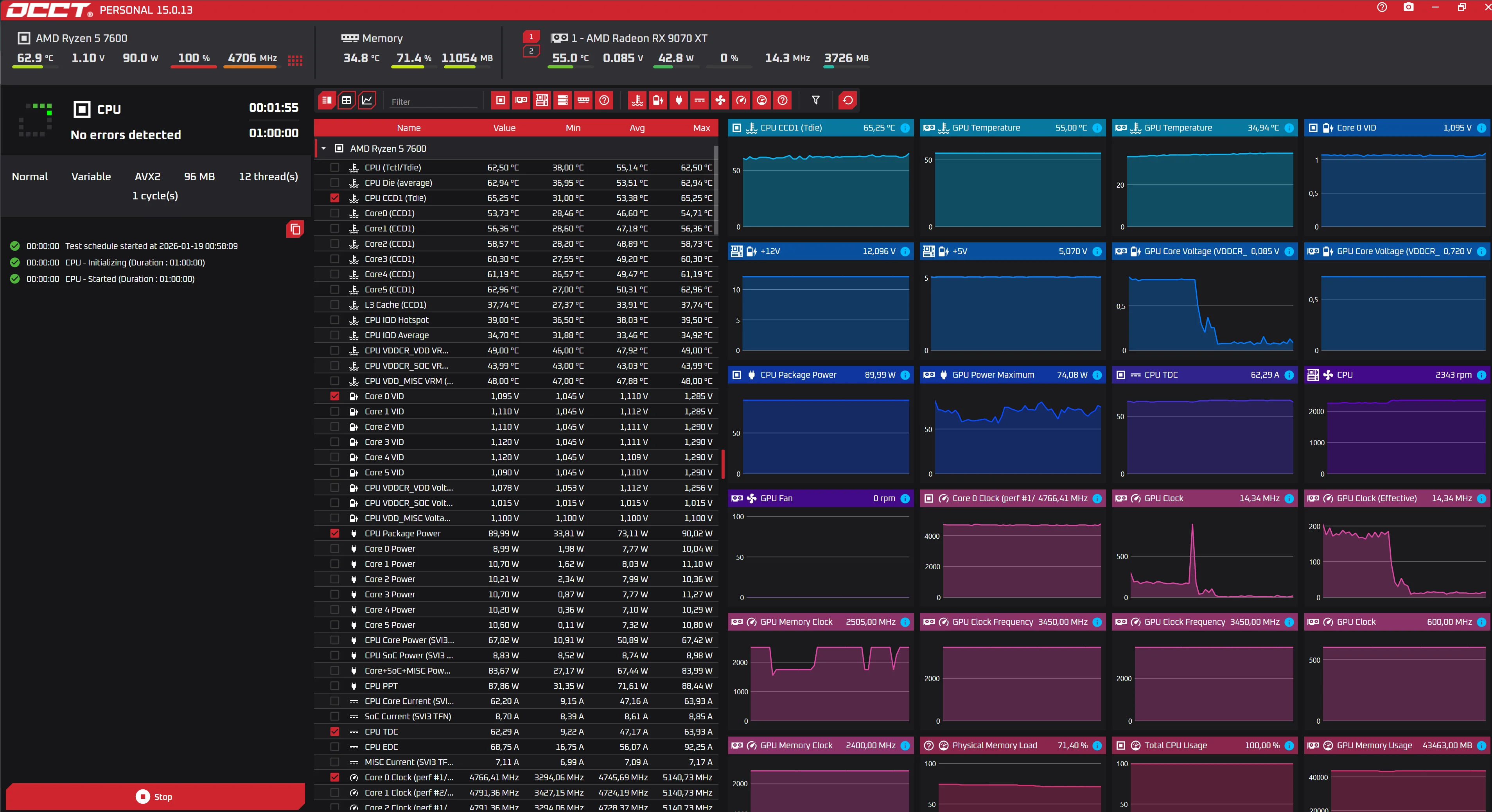Toggle the fan sensor filter icon
This screenshot has width=1492, height=812.
pos(720,100)
